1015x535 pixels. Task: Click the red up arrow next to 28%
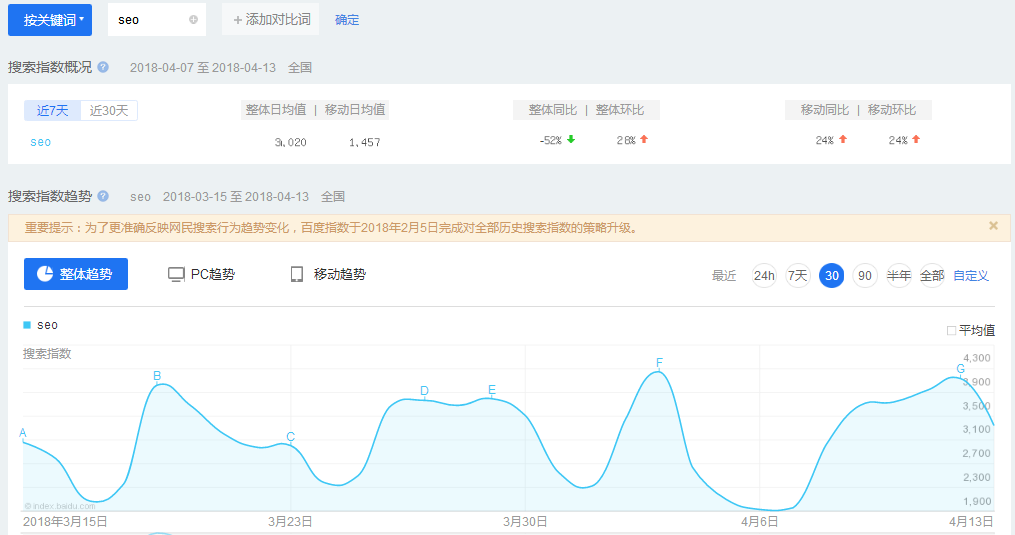(x=644, y=139)
